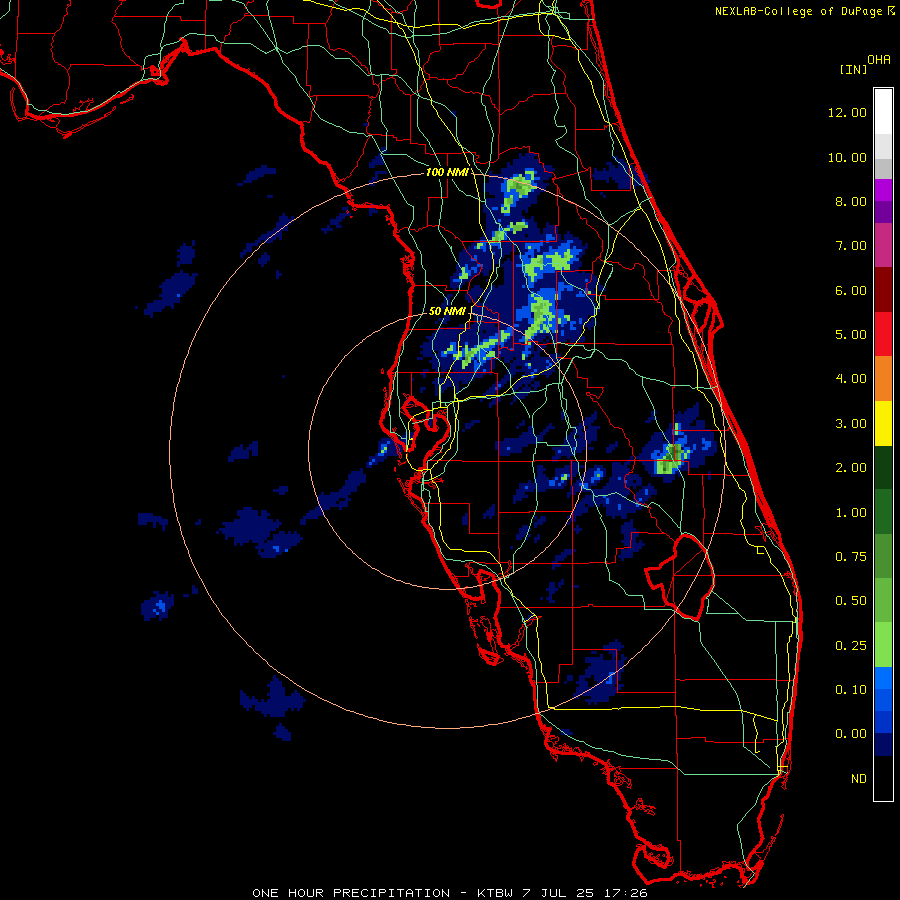Click the 6.00 legend value
Viewport: 900px width, 900px height.
tap(850, 290)
